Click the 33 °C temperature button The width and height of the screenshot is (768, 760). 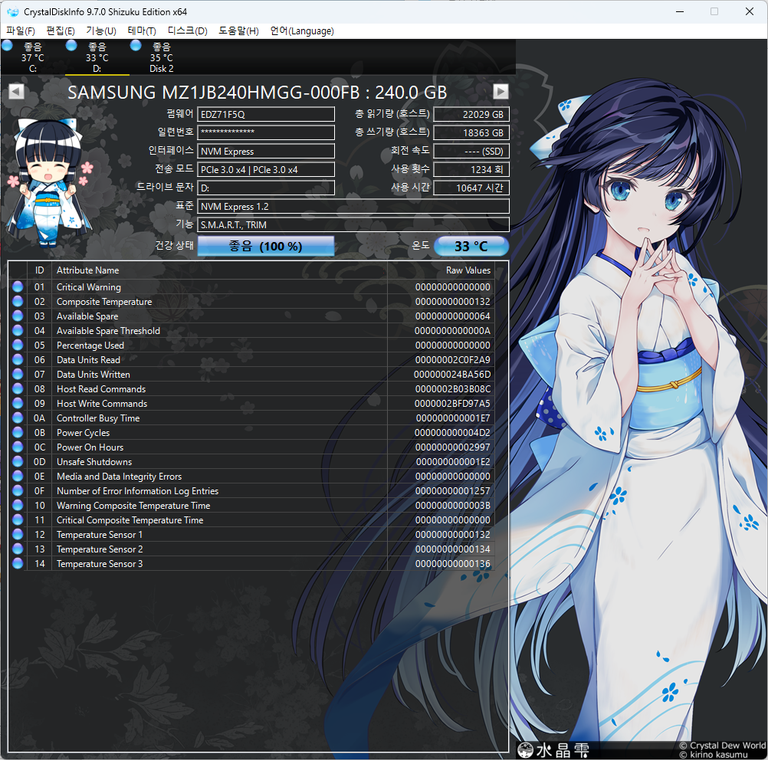471,246
